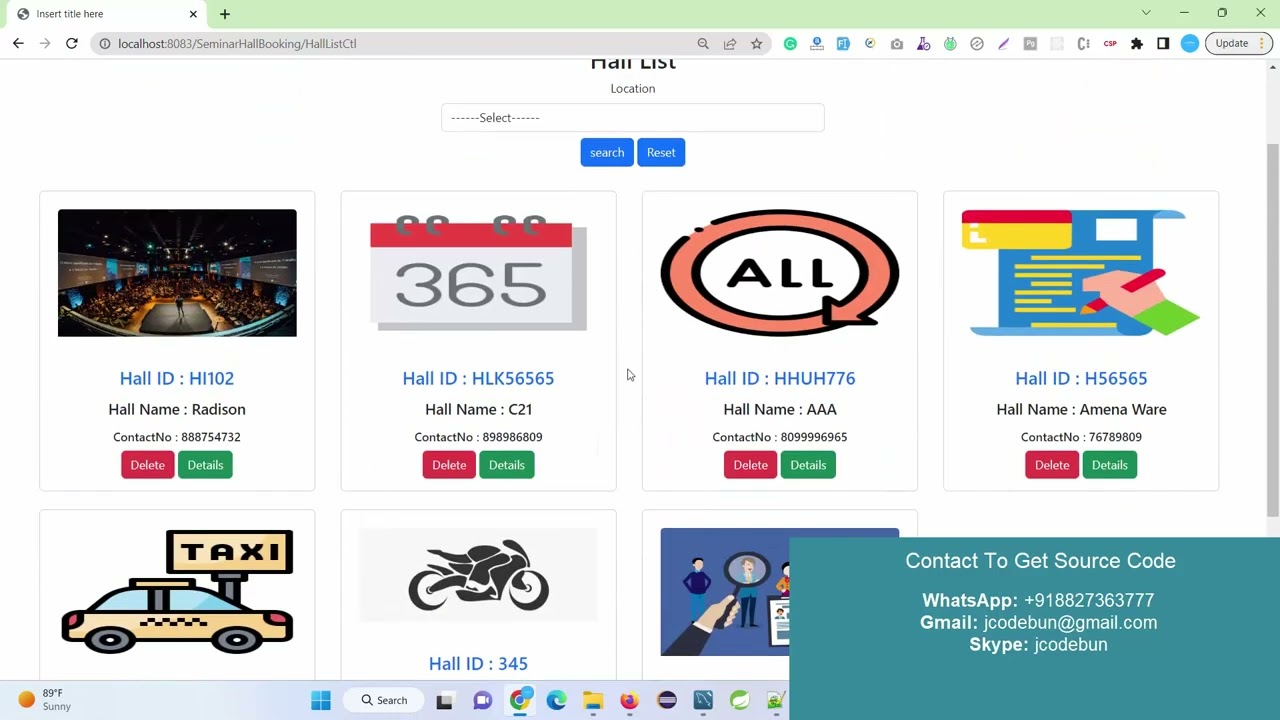Delete hall AAA
Image resolution: width=1280 pixels, height=720 pixels.
tap(750, 465)
